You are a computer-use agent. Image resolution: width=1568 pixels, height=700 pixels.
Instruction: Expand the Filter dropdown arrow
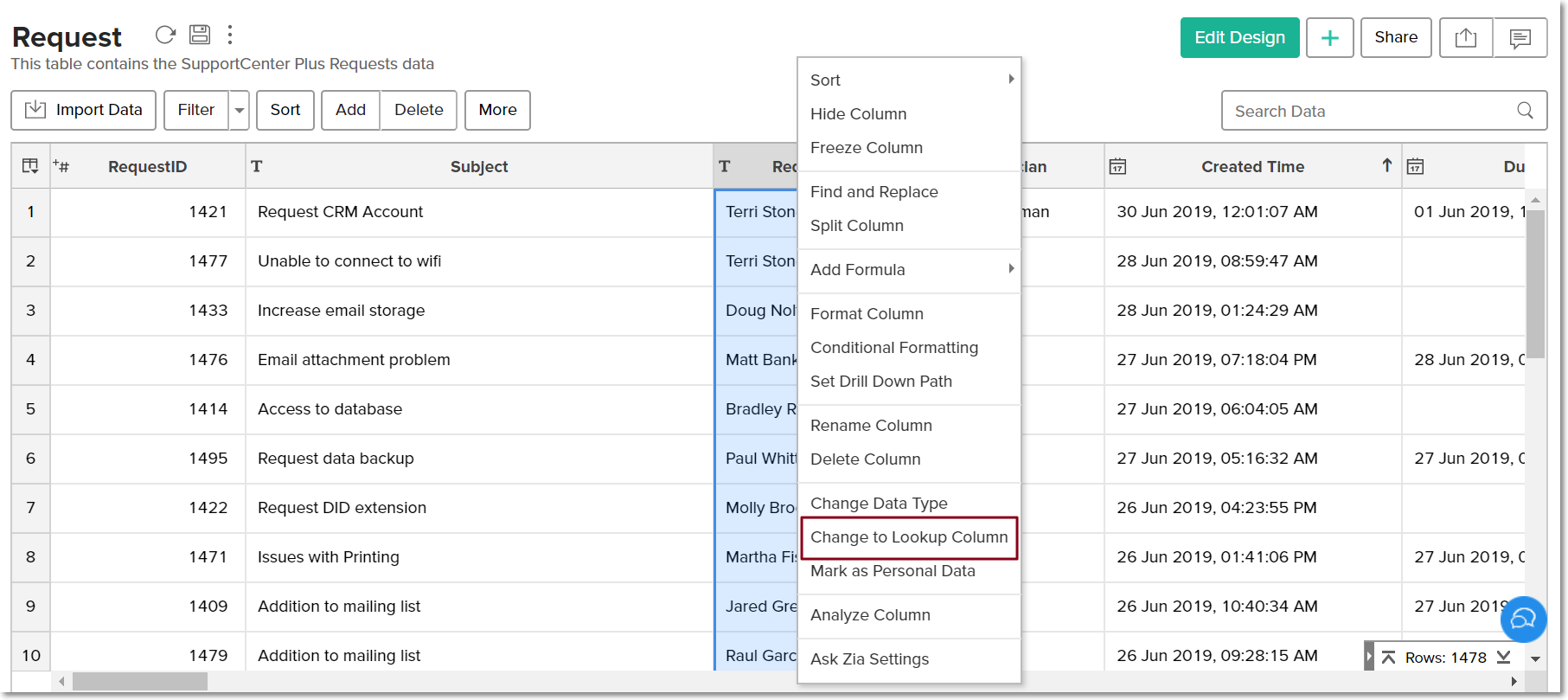click(x=240, y=111)
